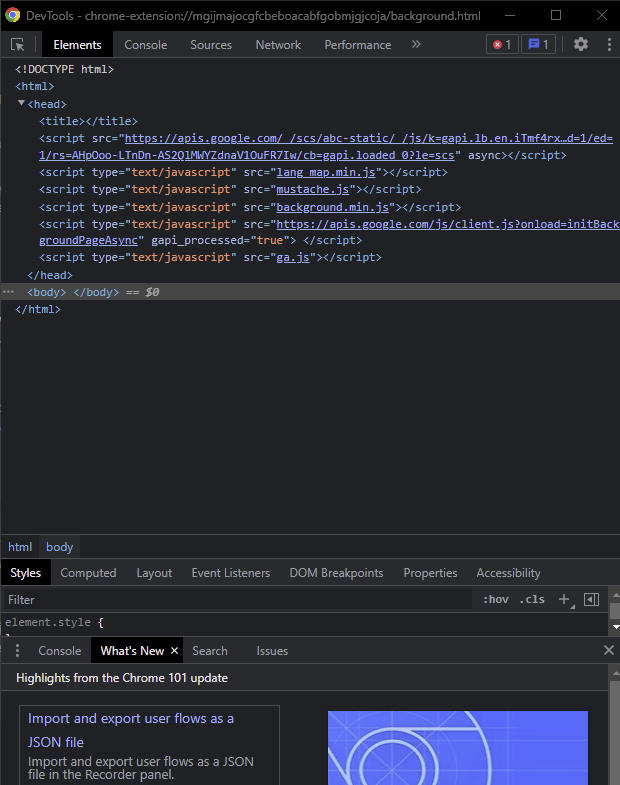This screenshot has height=785, width=620.
Task: Activate the inspect element picker
Action: click(17, 45)
